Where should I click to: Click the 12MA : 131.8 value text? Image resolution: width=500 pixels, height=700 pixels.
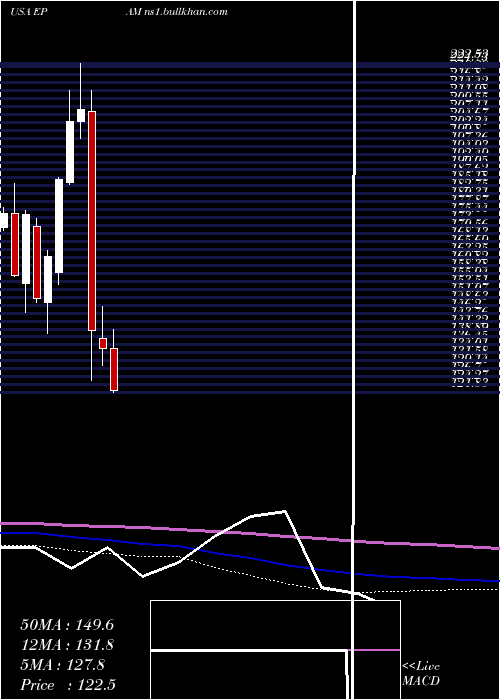(67, 645)
